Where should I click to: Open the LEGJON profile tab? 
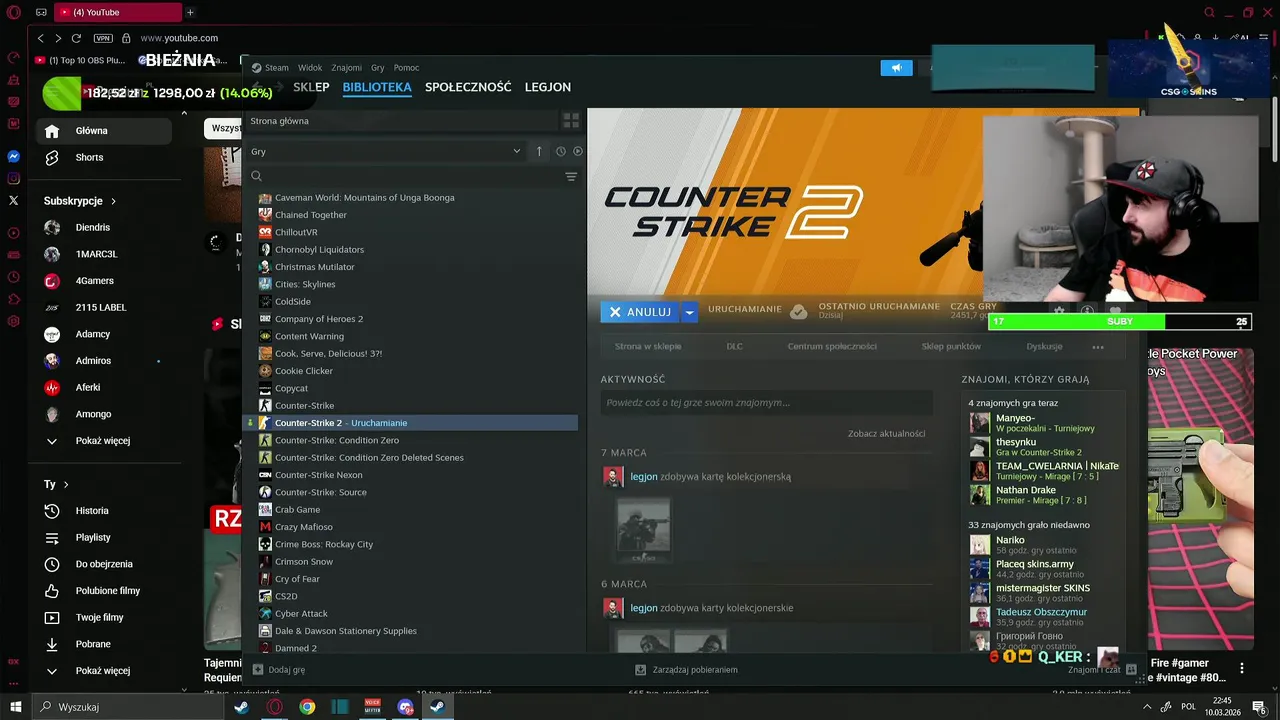pos(548,87)
